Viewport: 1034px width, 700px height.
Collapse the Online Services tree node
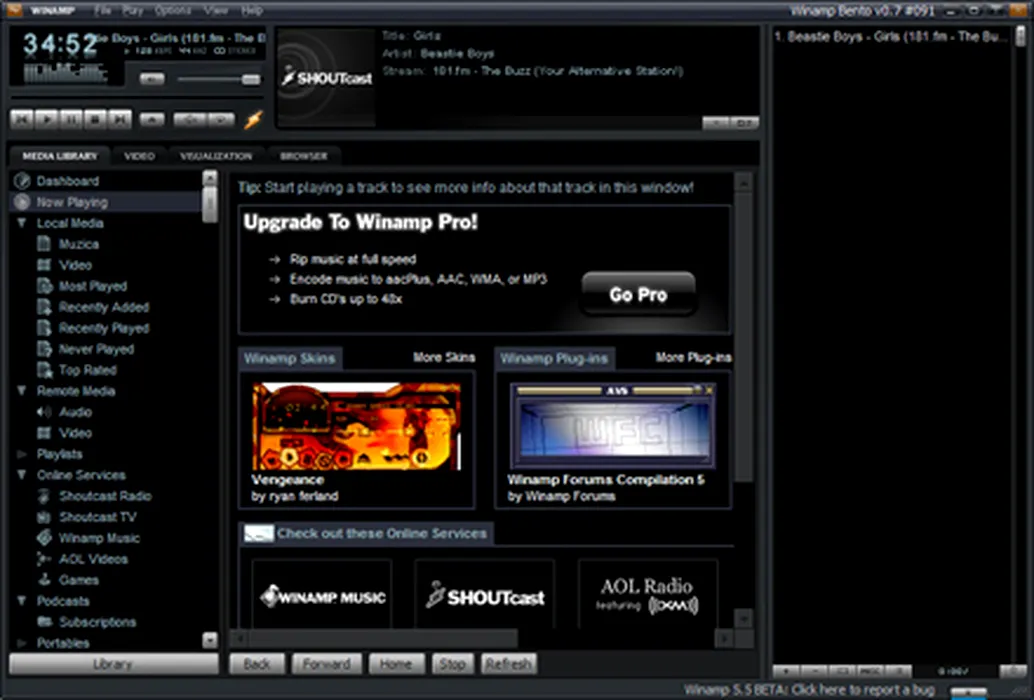[x=22, y=475]
